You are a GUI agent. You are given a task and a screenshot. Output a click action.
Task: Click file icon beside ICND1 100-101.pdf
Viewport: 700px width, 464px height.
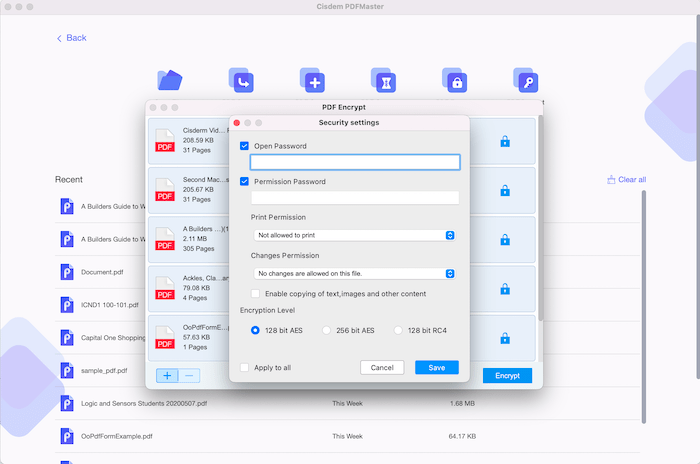[x=67, y=305]
